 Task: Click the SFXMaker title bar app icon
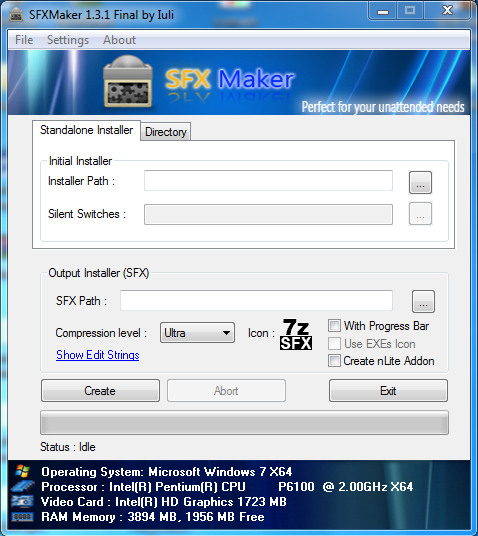(16, 15)
